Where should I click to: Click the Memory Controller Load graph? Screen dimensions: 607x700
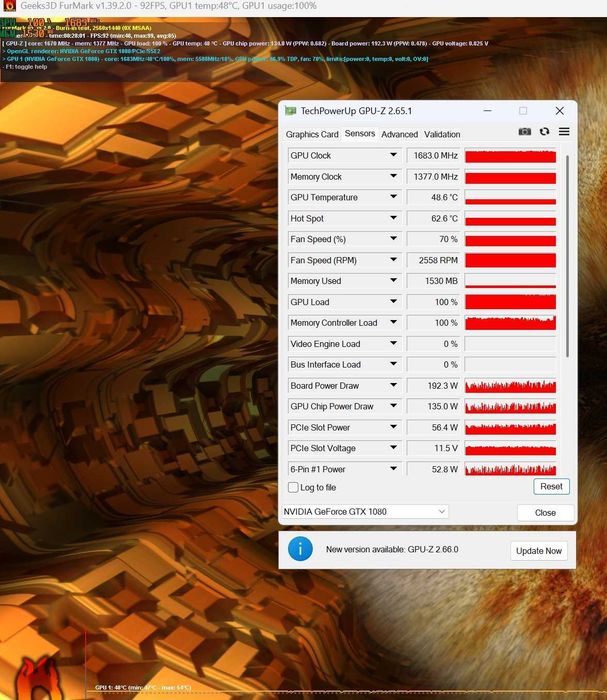(510, 323)
